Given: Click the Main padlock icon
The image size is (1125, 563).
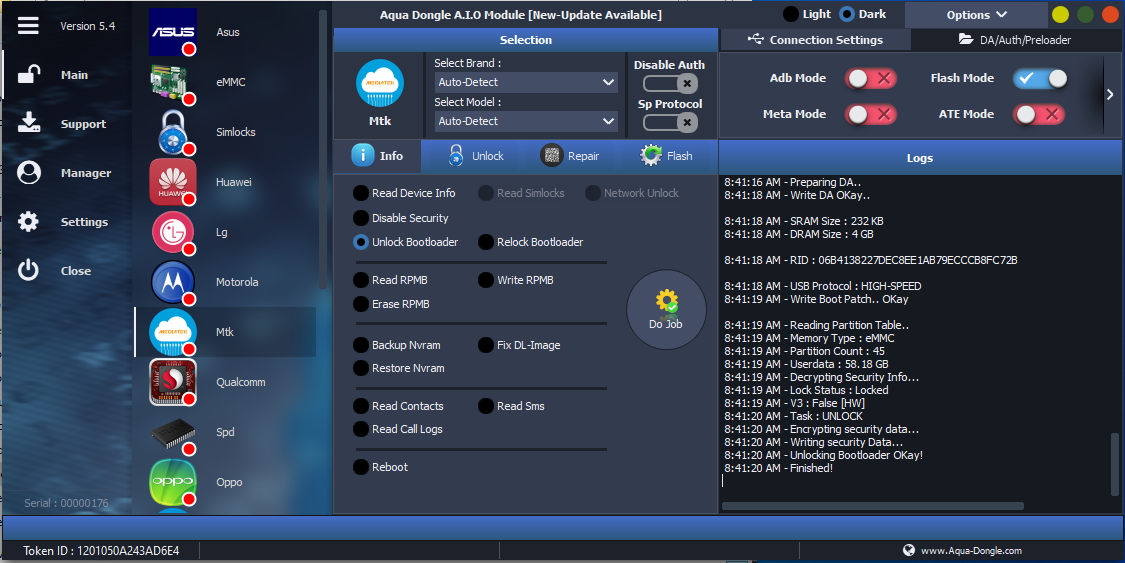Looking at the screenshot, I should [29, 74].
